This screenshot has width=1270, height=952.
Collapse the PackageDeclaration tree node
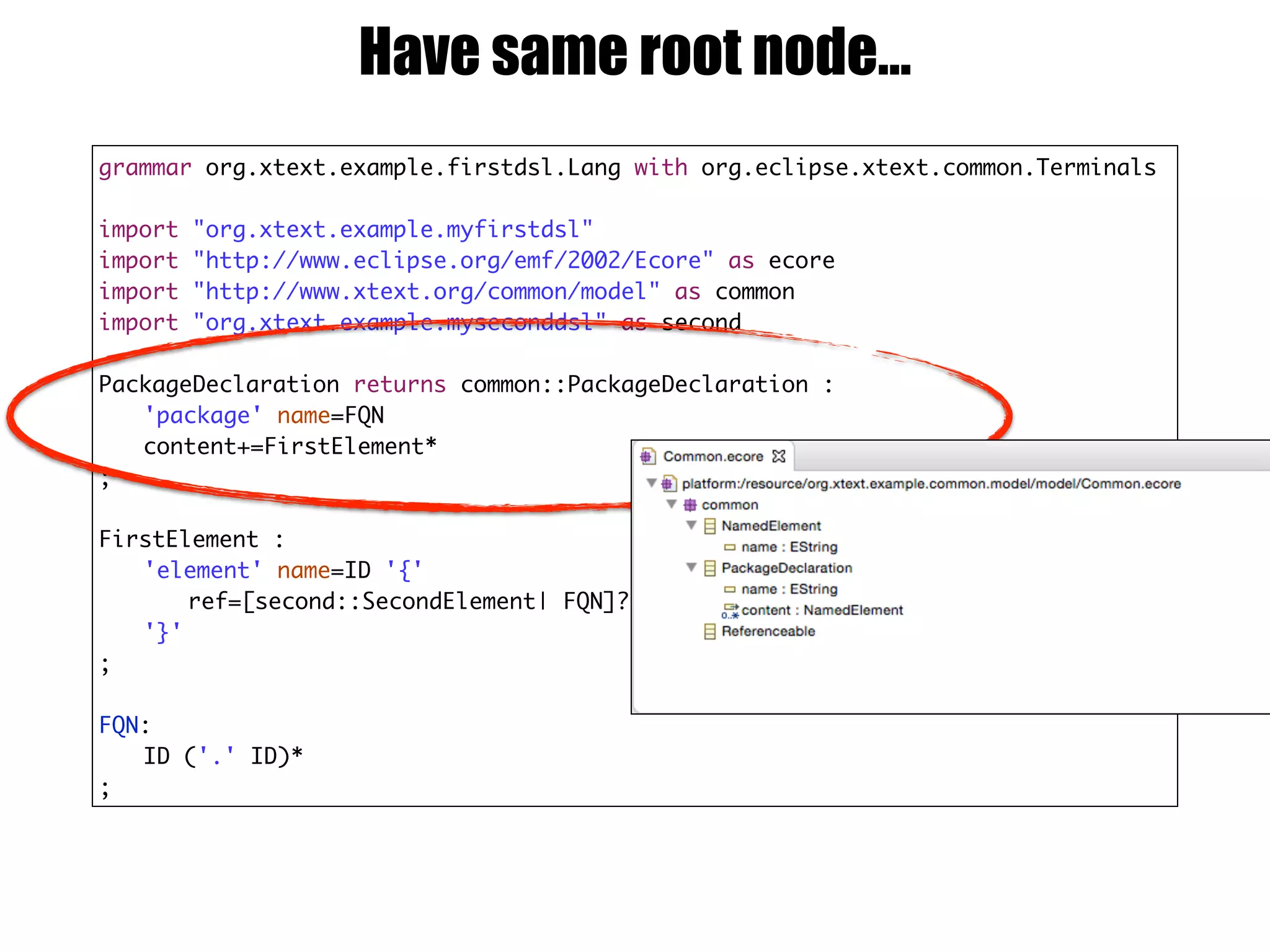[692, 567]
